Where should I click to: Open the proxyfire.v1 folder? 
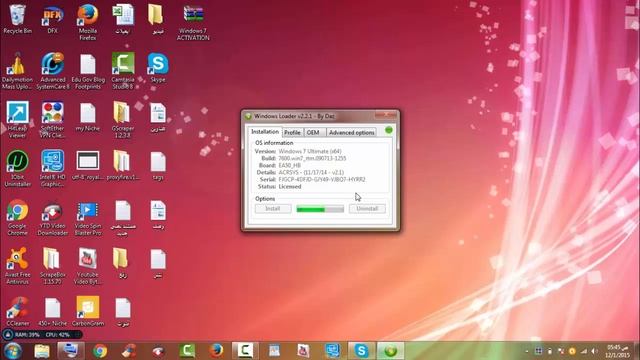tap(122, 166)
